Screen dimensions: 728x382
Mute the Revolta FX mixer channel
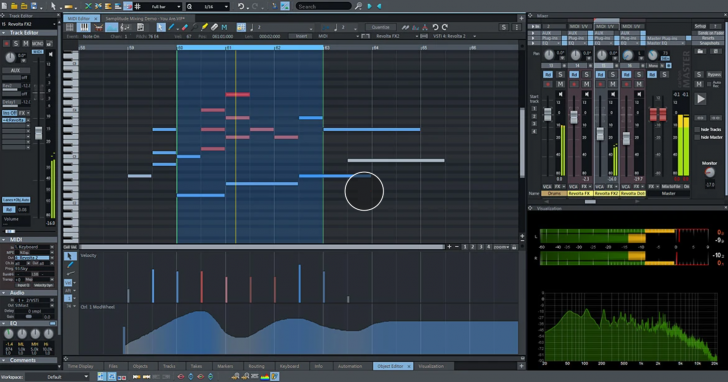click(586, 84)
